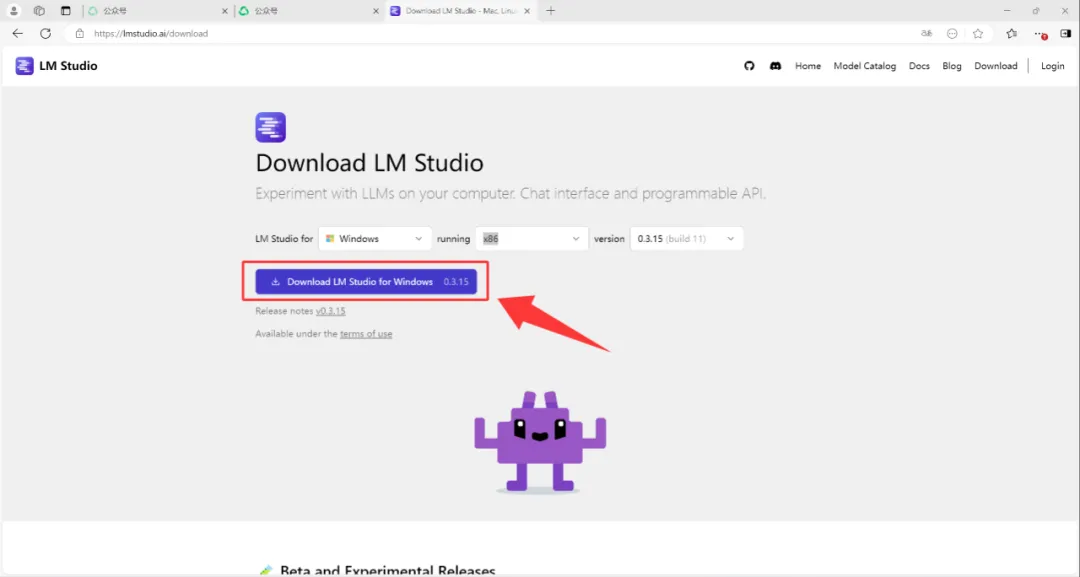This screenshot has height=577, width=1080.
Task: Open the browser profile icon
Action: point(14,11)
